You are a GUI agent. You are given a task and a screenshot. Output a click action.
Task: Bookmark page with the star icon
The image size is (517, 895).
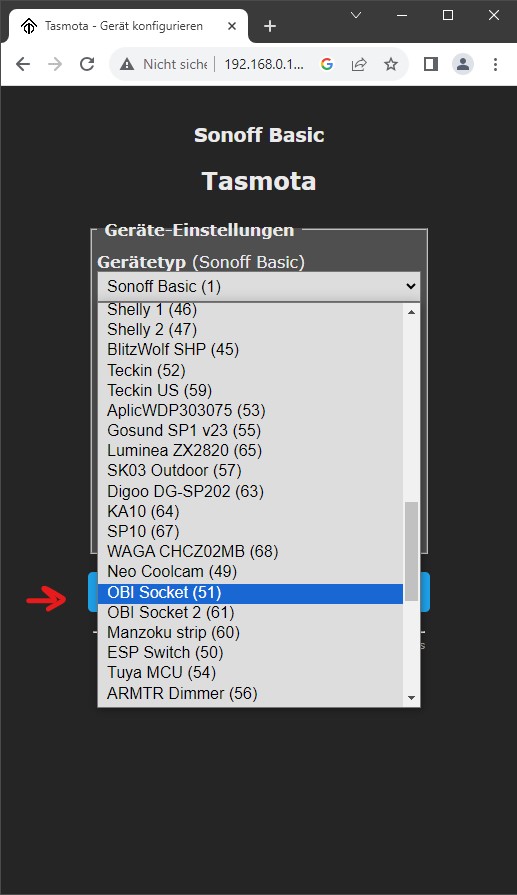pyautogui.click(x=391, y=64)
